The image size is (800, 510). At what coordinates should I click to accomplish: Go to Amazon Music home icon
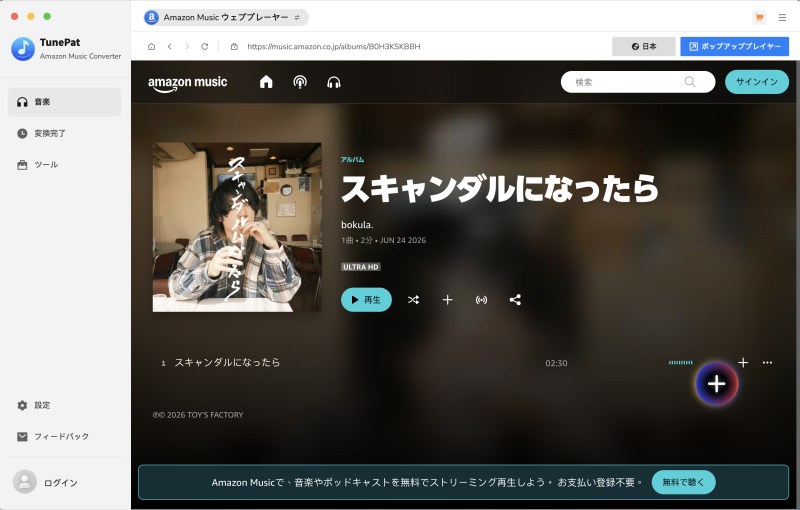[266, 82]
